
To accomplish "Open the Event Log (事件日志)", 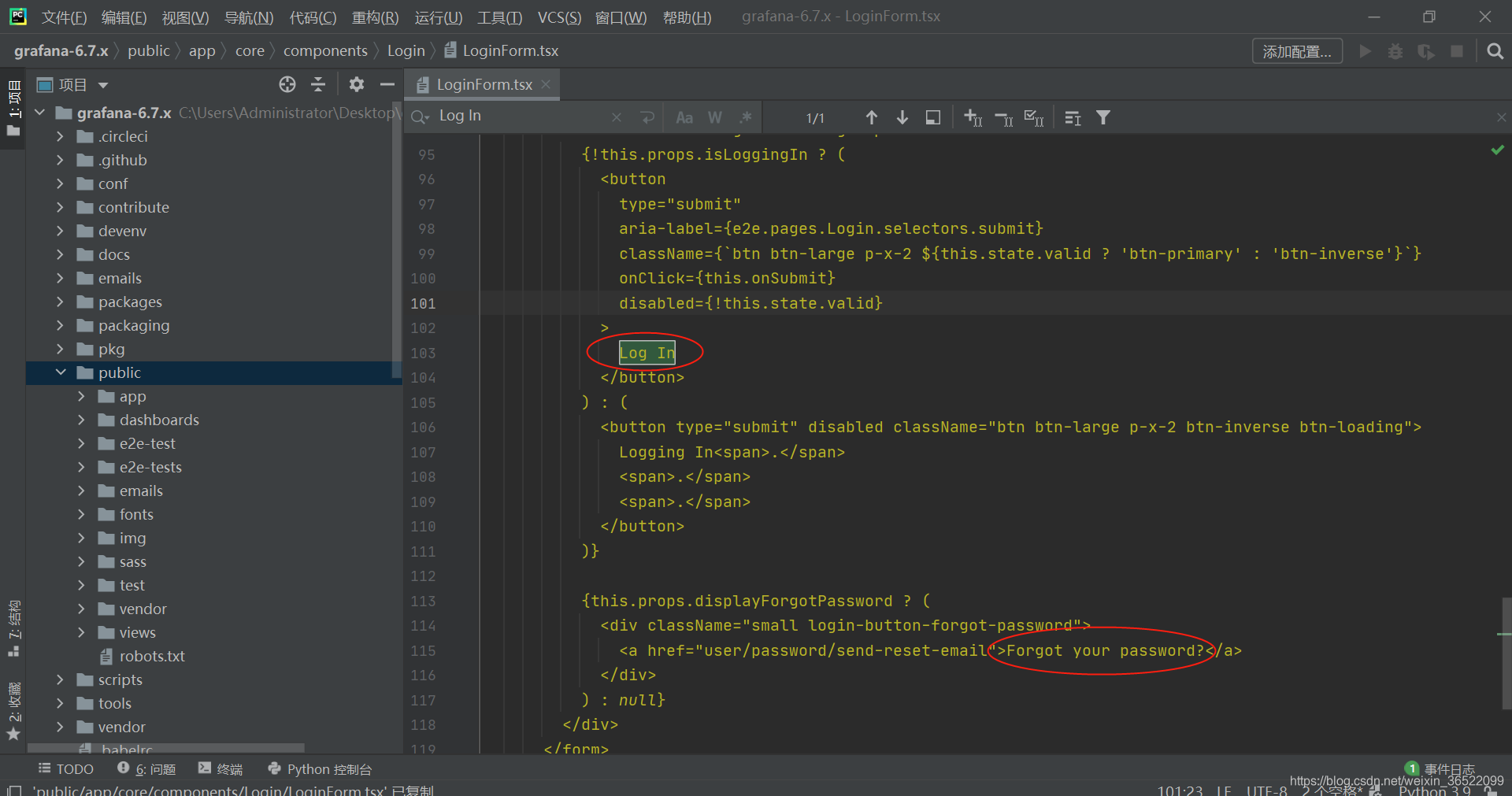I will [1440, 769].
